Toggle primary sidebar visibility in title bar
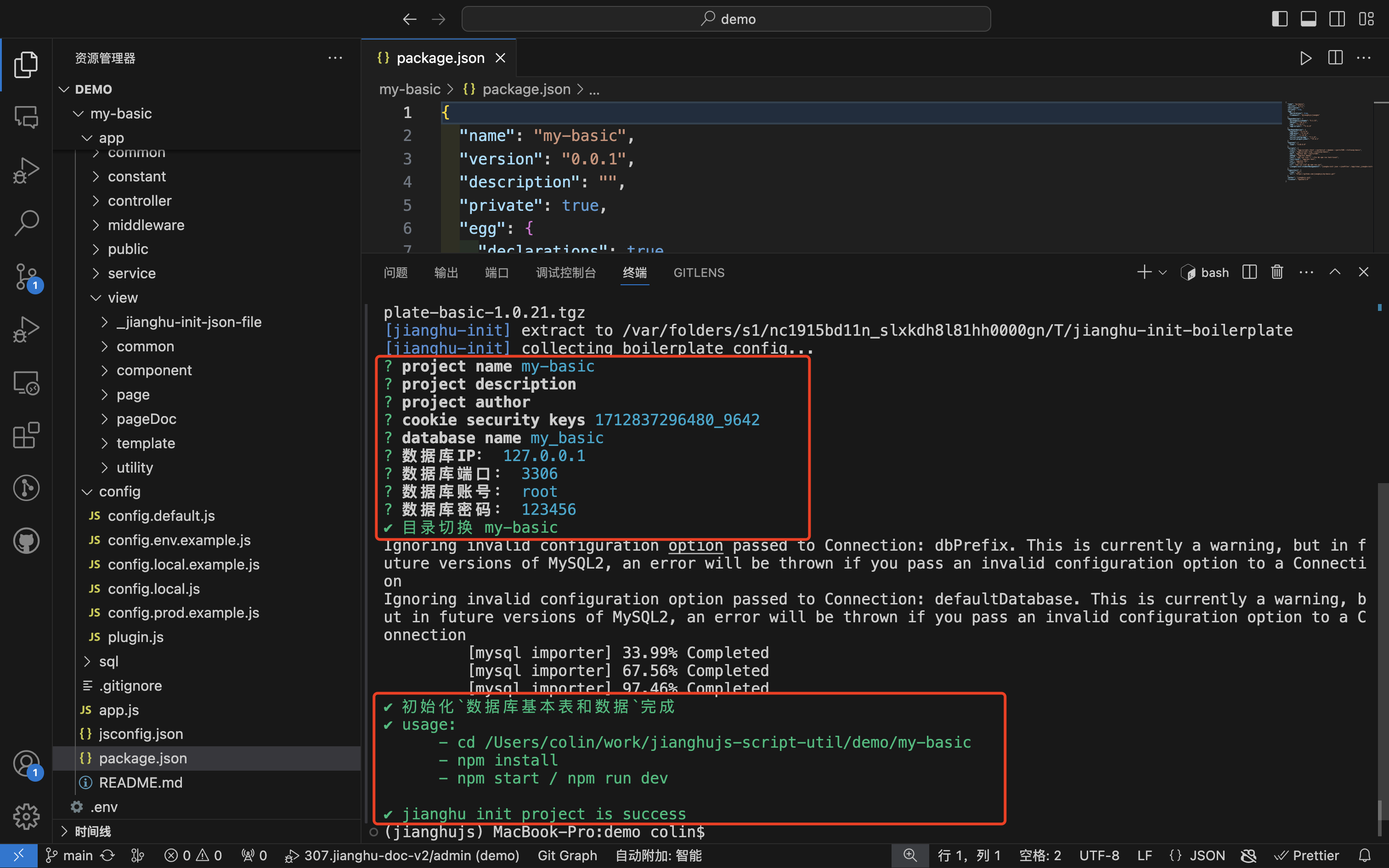The width and height of the screenshot is (1389, 868). pyautogui.click(x=1279, y=19)
